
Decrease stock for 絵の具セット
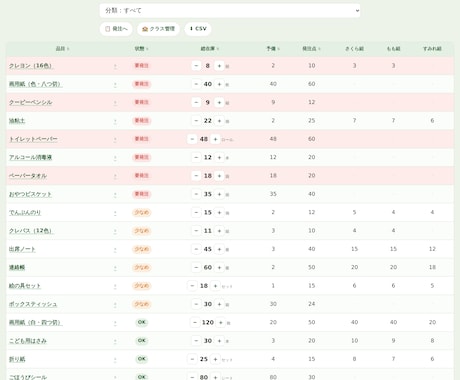[192, 286]
